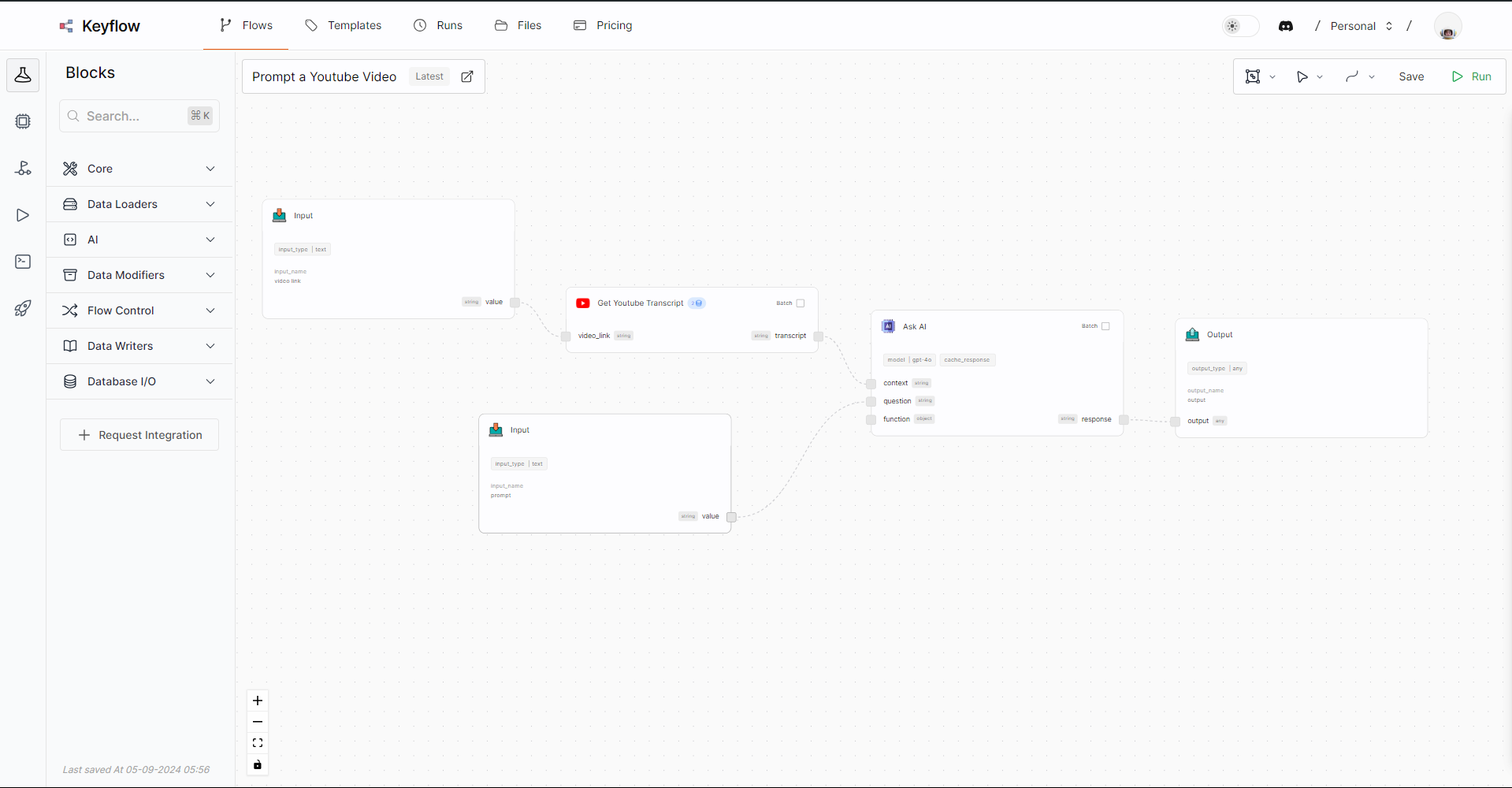Click Last saved timestamp text
1512x788 pixels.
(136, 770)
